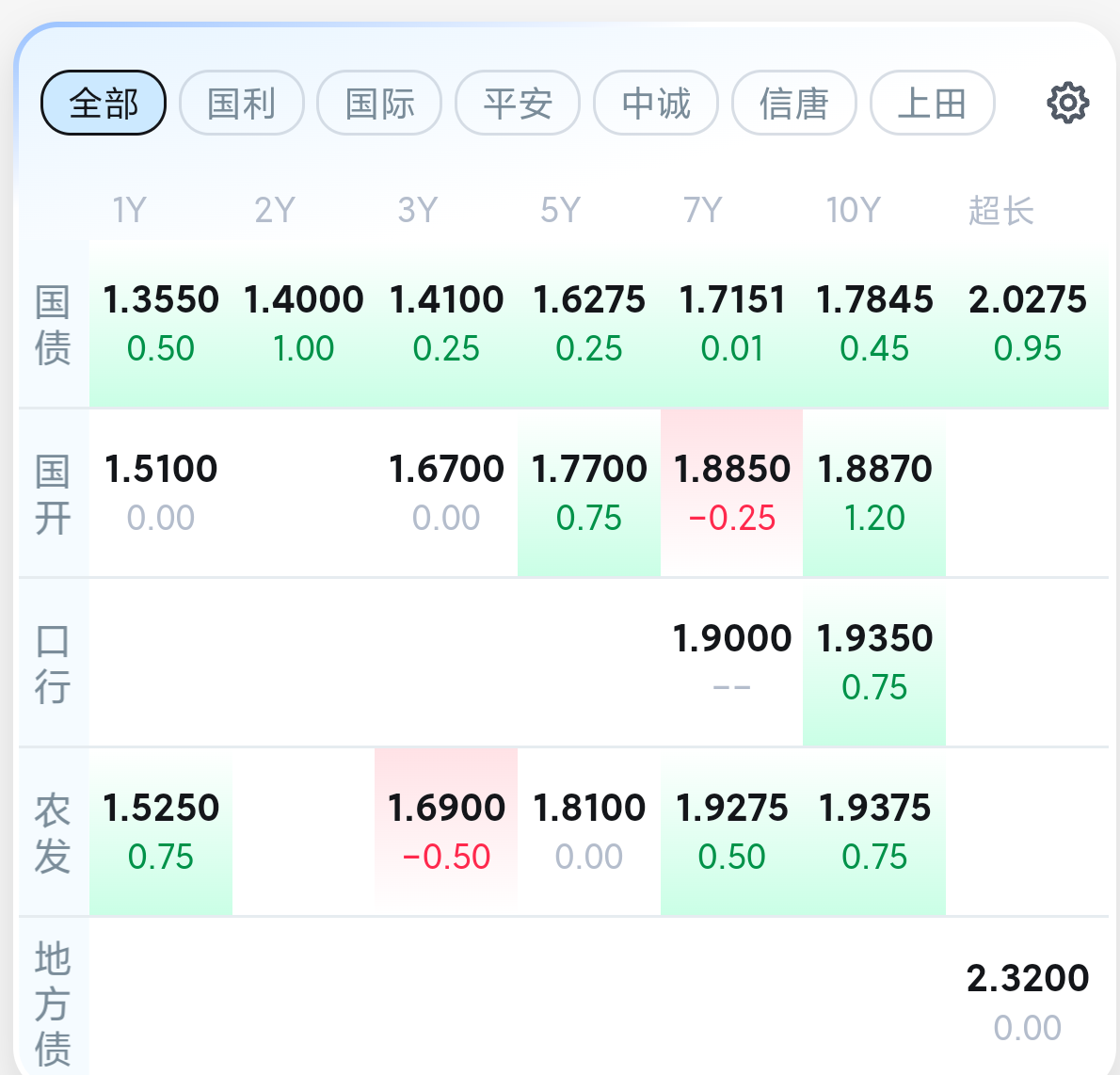1120x1075 pixels.
Task: Click the 超长 tenor column header
Action: (x=1000, y=210)
